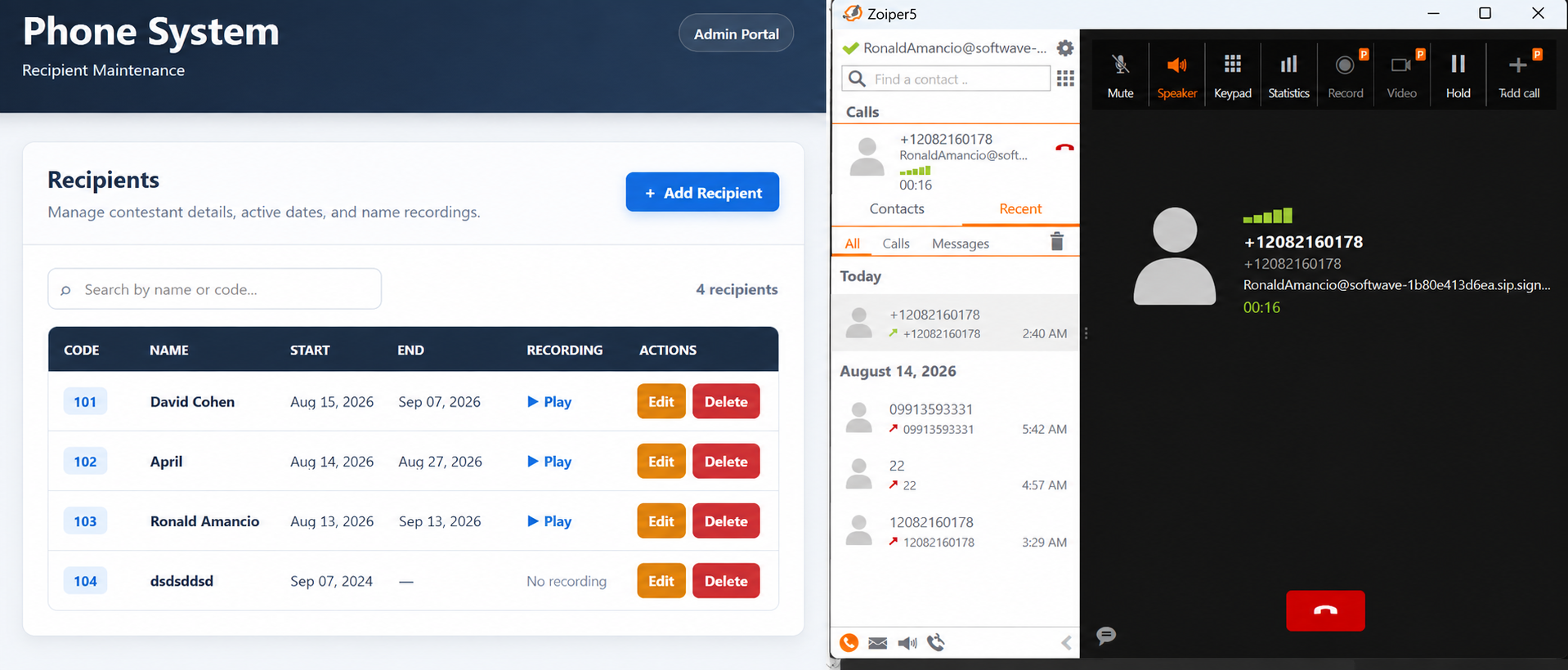This screenshot has height=670, width=1568.
Task: Delete the dsdsddsd recipient
Action: pyautogui.click(x=726, y=580)
